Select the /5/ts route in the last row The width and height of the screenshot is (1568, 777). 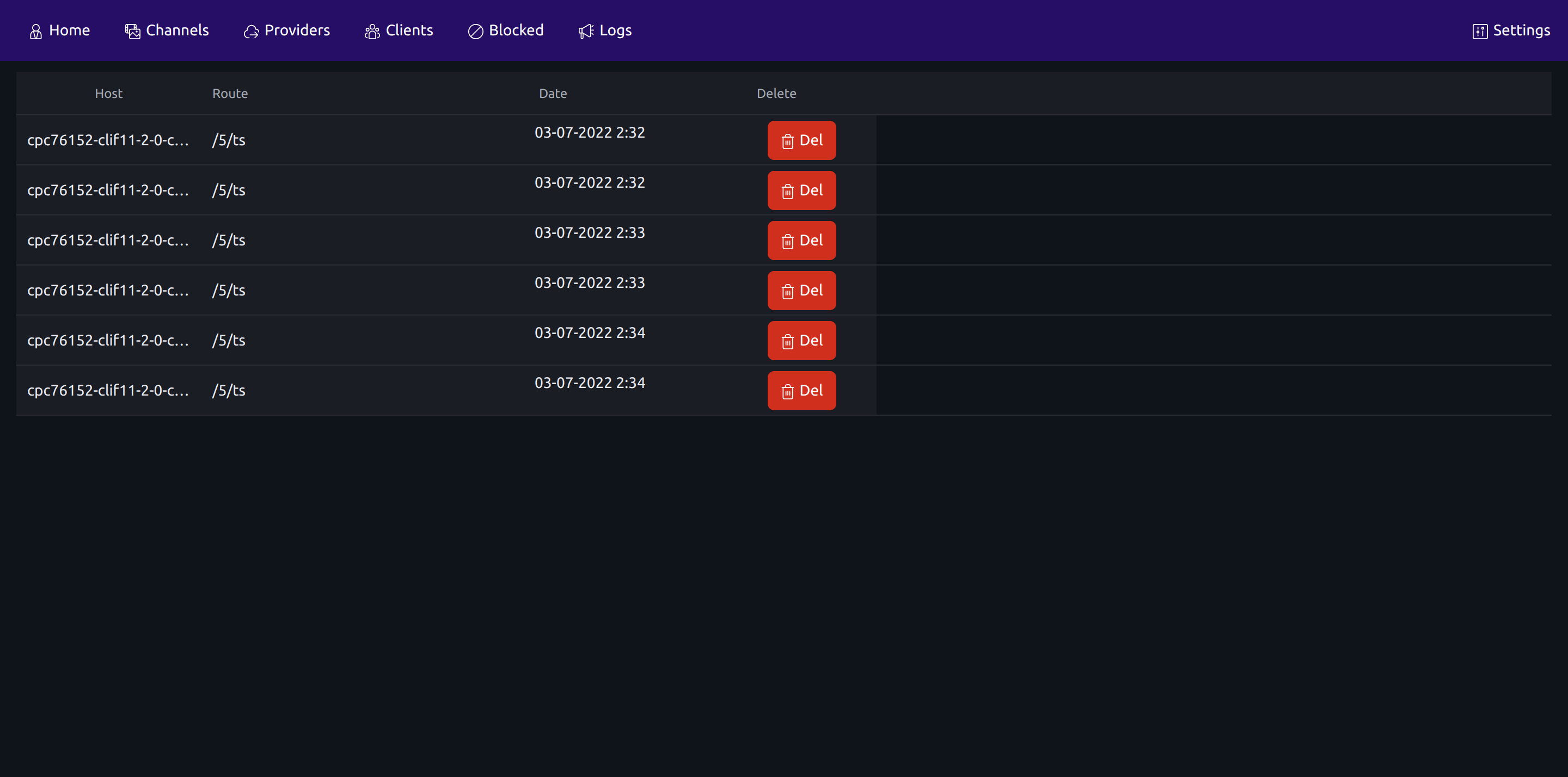pos(229,391)
